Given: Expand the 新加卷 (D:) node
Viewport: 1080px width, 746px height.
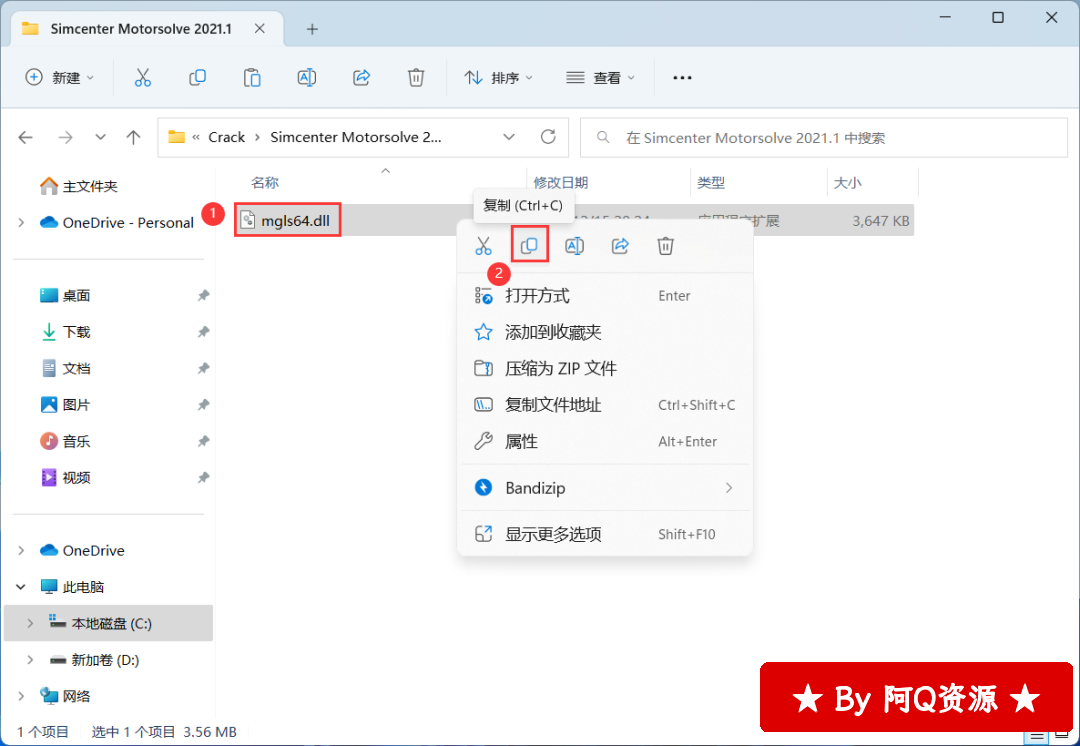Looking at the screenshot, I should click(x=30, y=660).
